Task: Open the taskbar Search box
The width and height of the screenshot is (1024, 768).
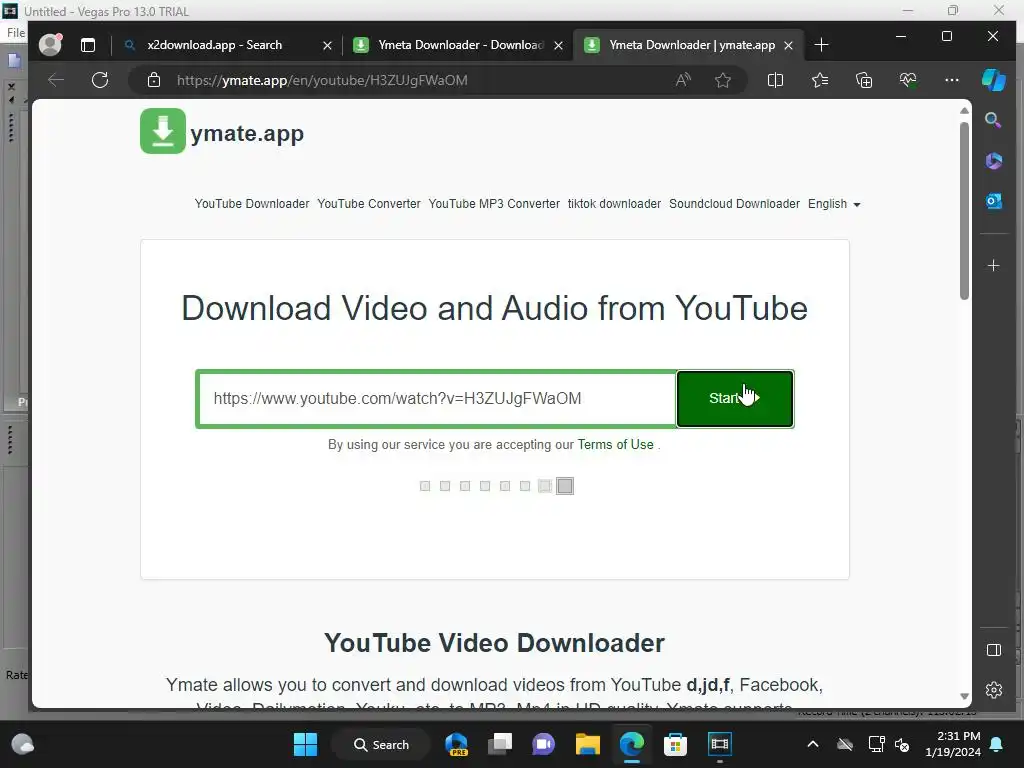Action: [381, 744]
